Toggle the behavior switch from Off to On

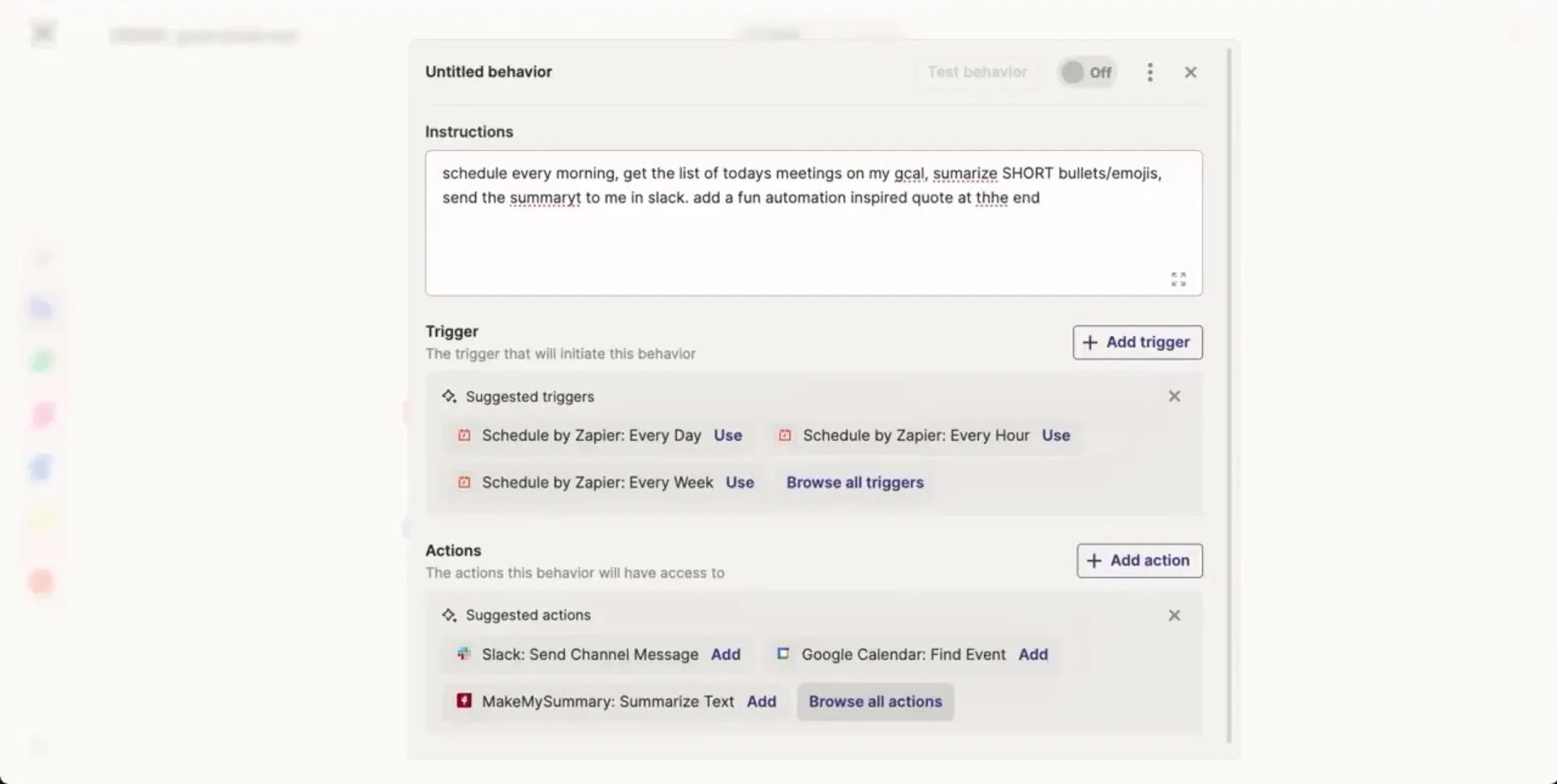click(1086, 71)
